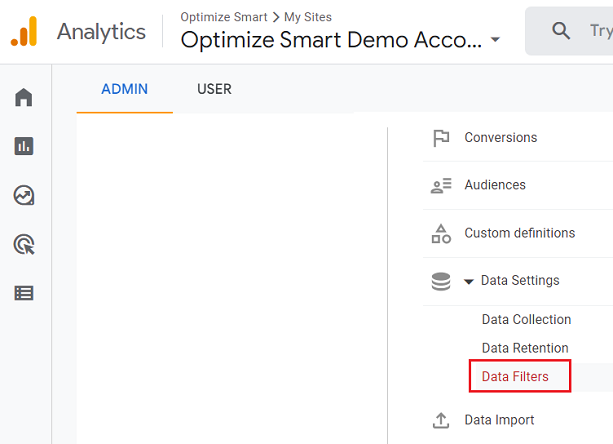Image resolution: width=613 pixels, height=444 pixels.
Task: Click the Custom definitions shapes icon
Action: point(441,233)
